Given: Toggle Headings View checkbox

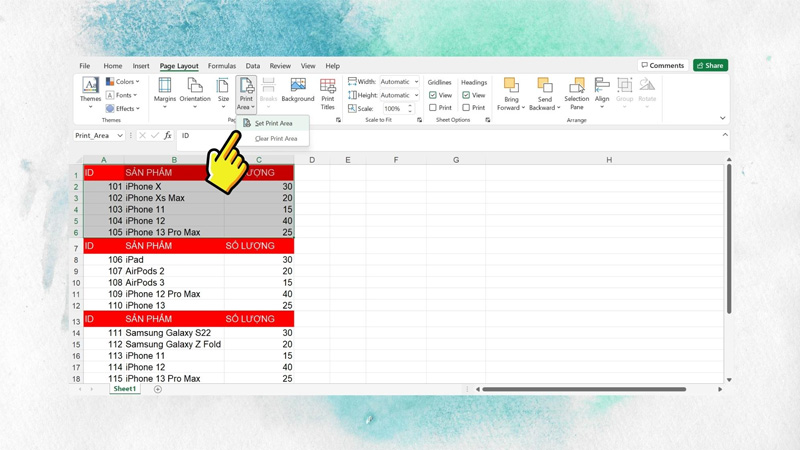Looking at the screenshot, I should click(x=466, y=95).
